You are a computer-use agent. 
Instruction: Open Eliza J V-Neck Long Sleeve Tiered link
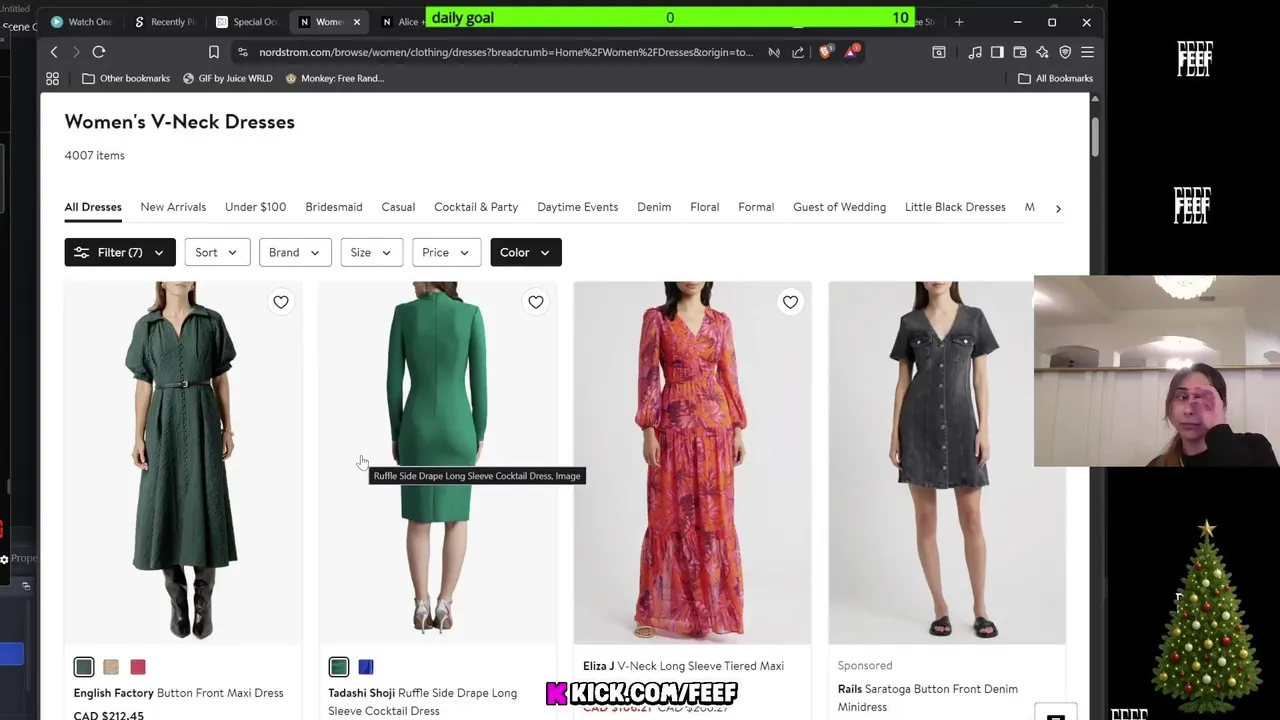pos(684,666)
